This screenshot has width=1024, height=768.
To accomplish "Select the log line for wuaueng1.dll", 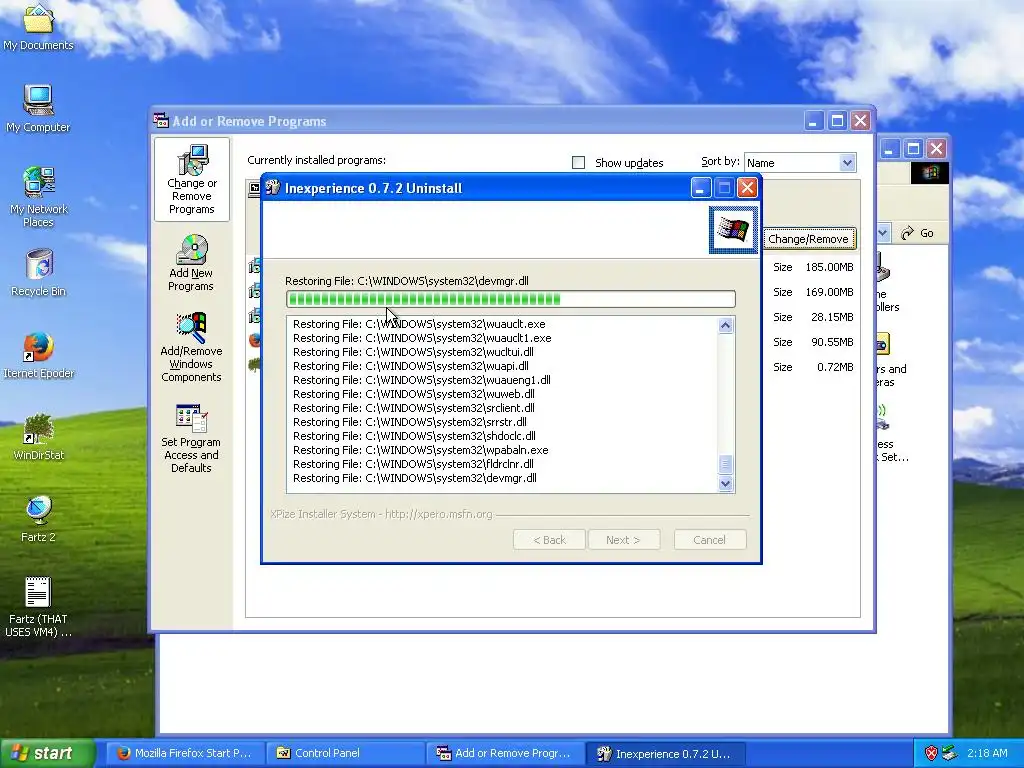I will coord(422,380).
